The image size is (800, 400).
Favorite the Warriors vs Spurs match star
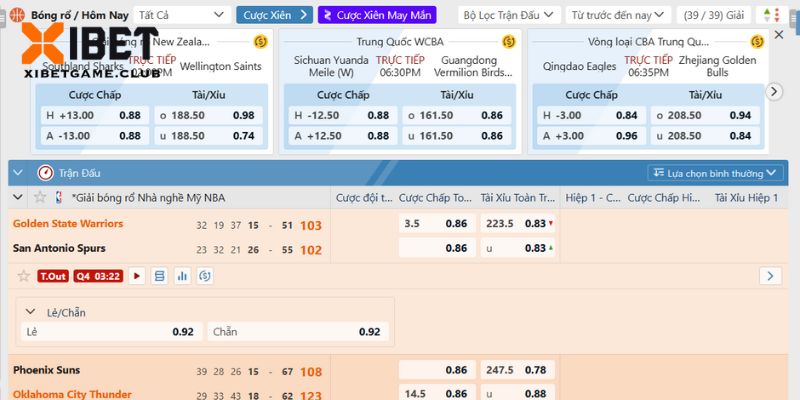coord(23,276)
